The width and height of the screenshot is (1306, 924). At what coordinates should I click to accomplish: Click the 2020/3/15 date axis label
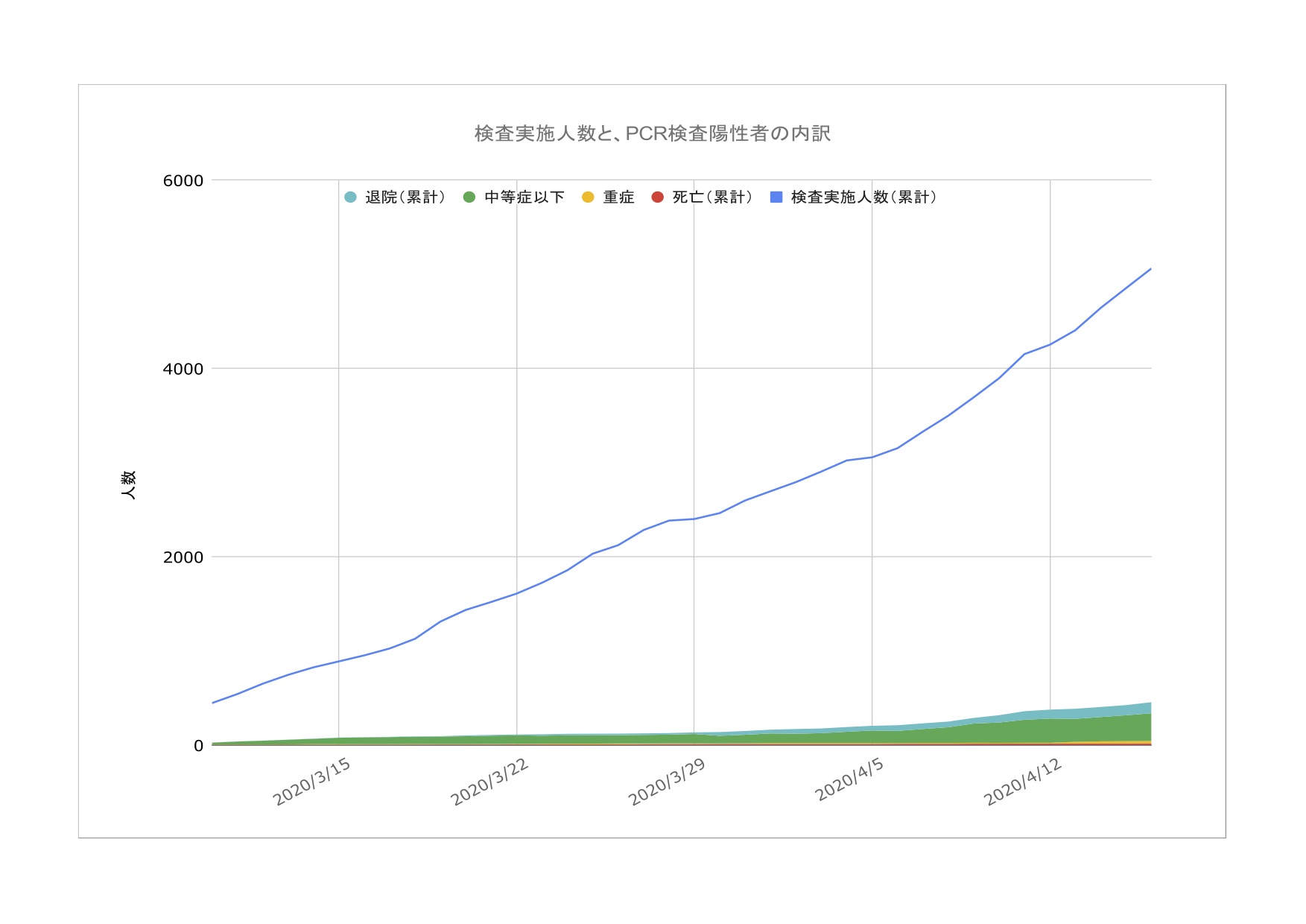[311, 782]
